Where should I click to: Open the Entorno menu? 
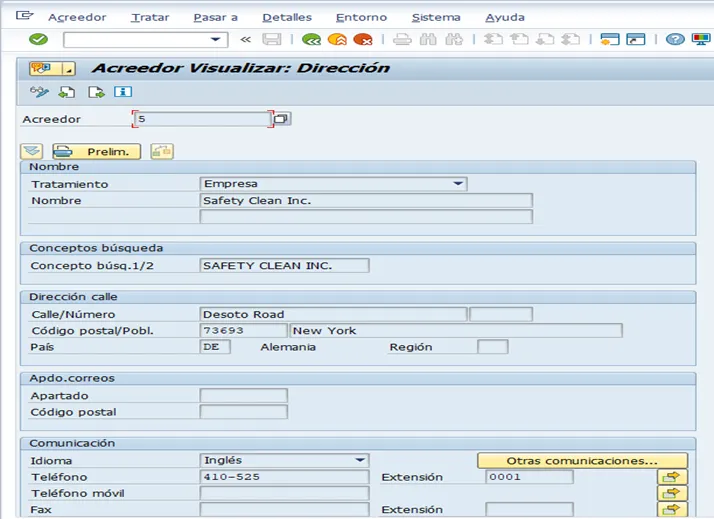[x=361, y=17]
